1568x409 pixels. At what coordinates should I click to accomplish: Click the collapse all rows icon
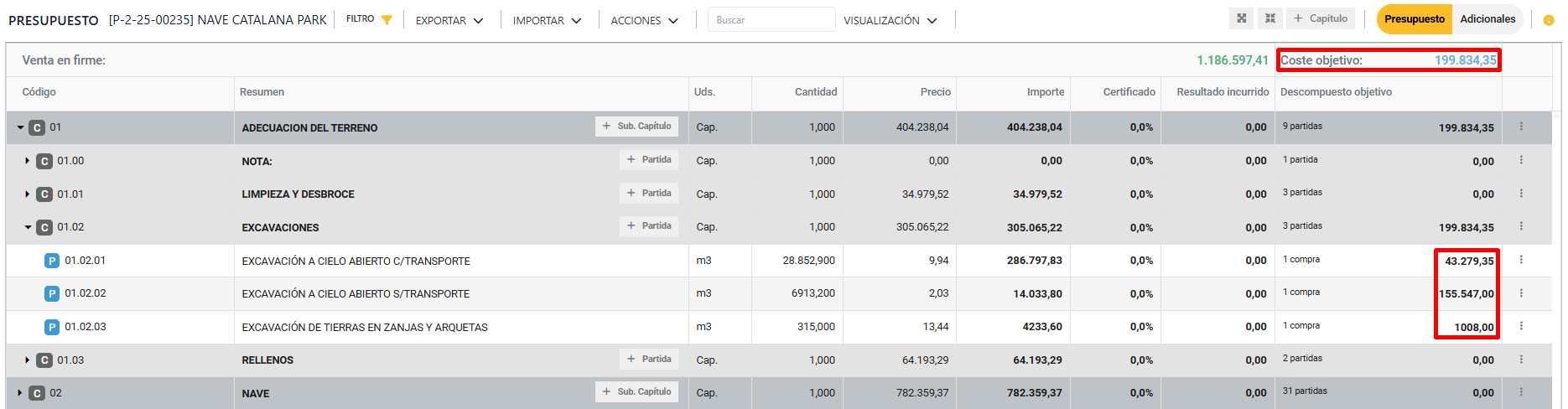pyautogui.click(x=1270, y=18)
